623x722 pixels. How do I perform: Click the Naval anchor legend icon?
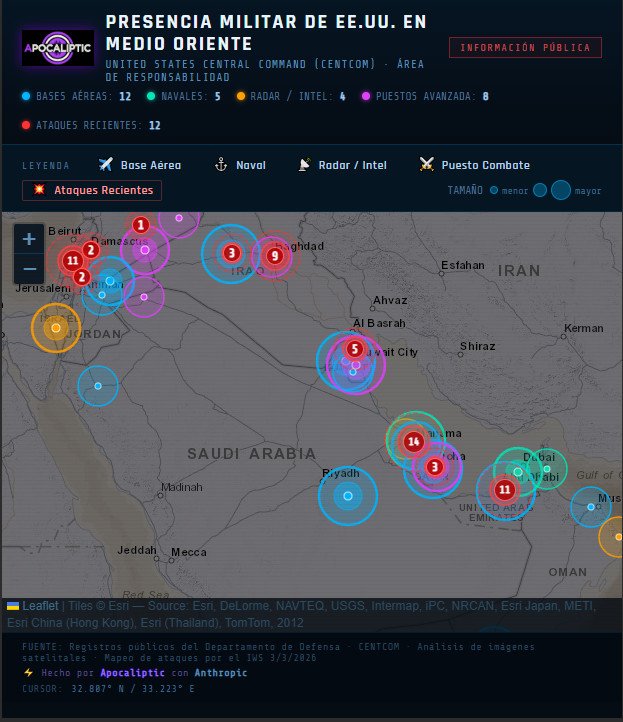tap(221, 164)
